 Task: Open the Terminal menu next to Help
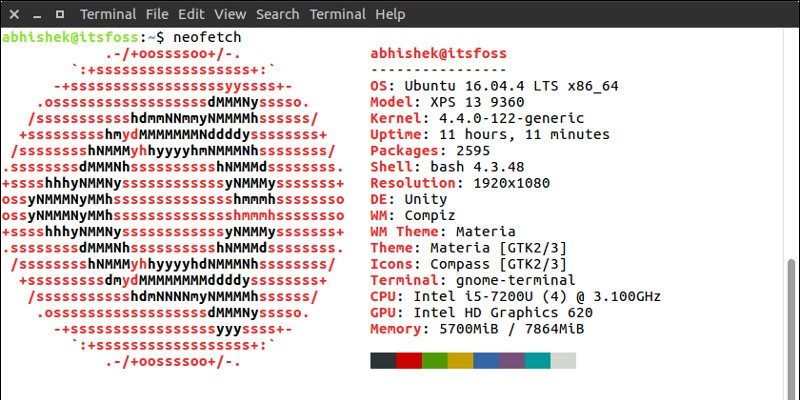coord(337,14)
